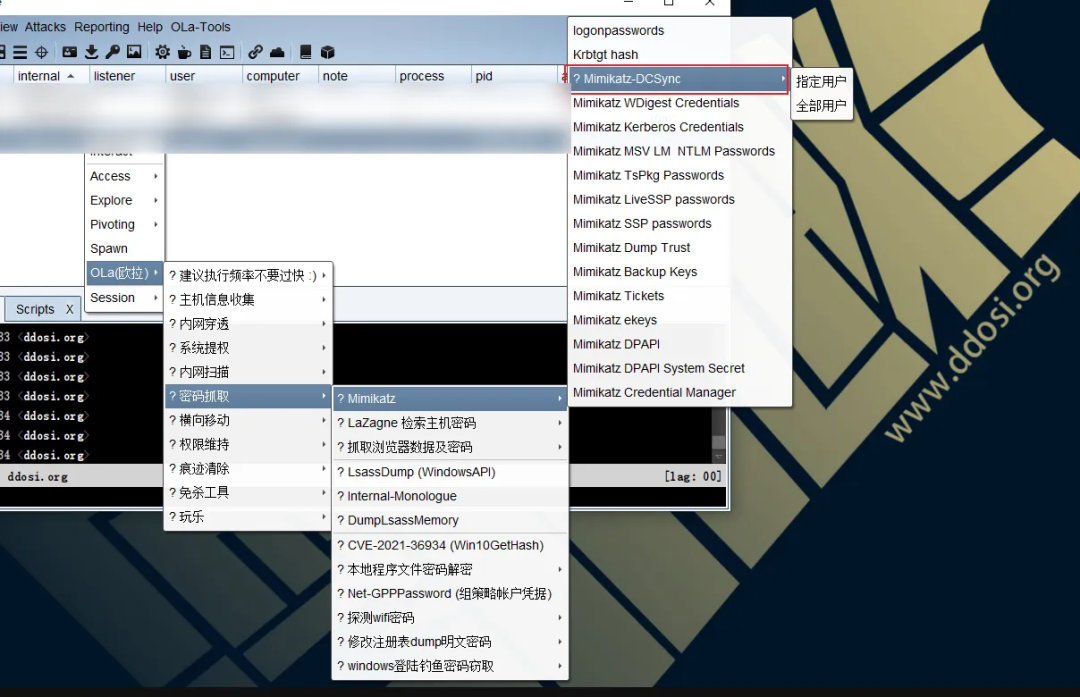This screenshot has width=1080, height=697.
Task: Click the chain link icon in toolbar
Action: pyautogui.click(x=256, y=52)
